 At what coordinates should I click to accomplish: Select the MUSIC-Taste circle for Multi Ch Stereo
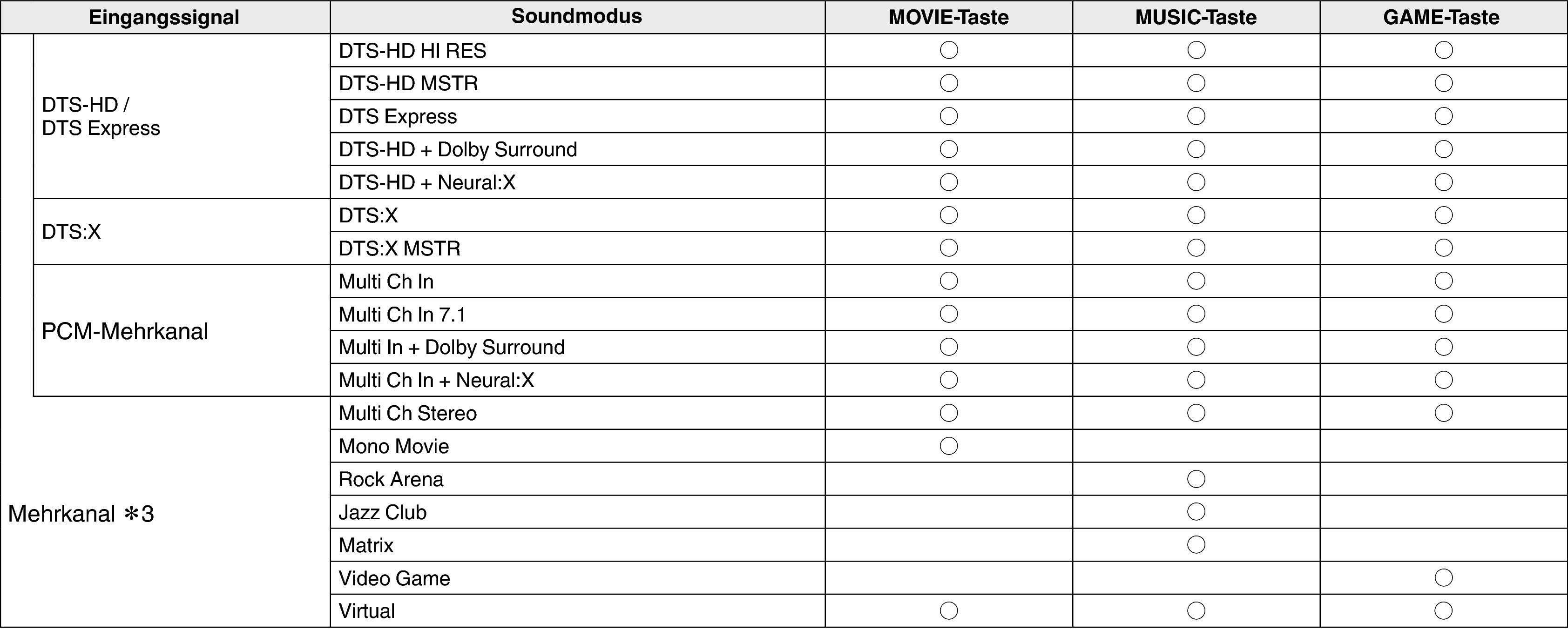click(1196, 414)
